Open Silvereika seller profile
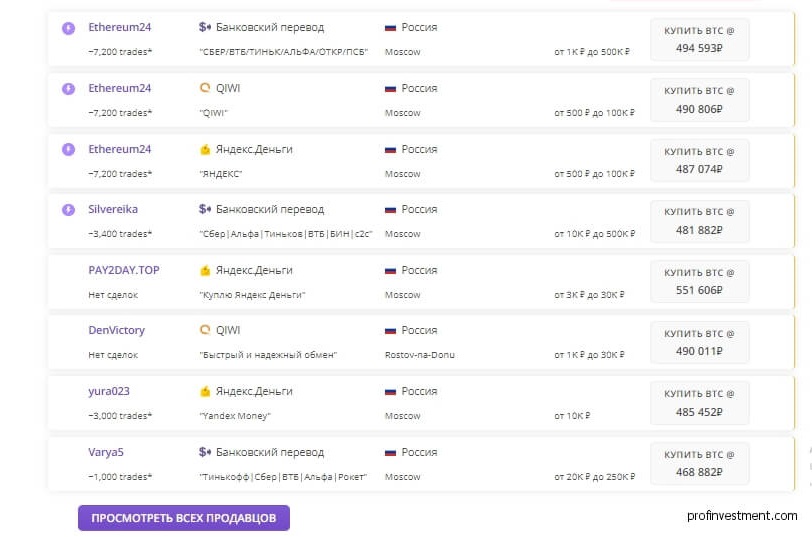The width and height of the screenshot is (812, 537). 113,209
